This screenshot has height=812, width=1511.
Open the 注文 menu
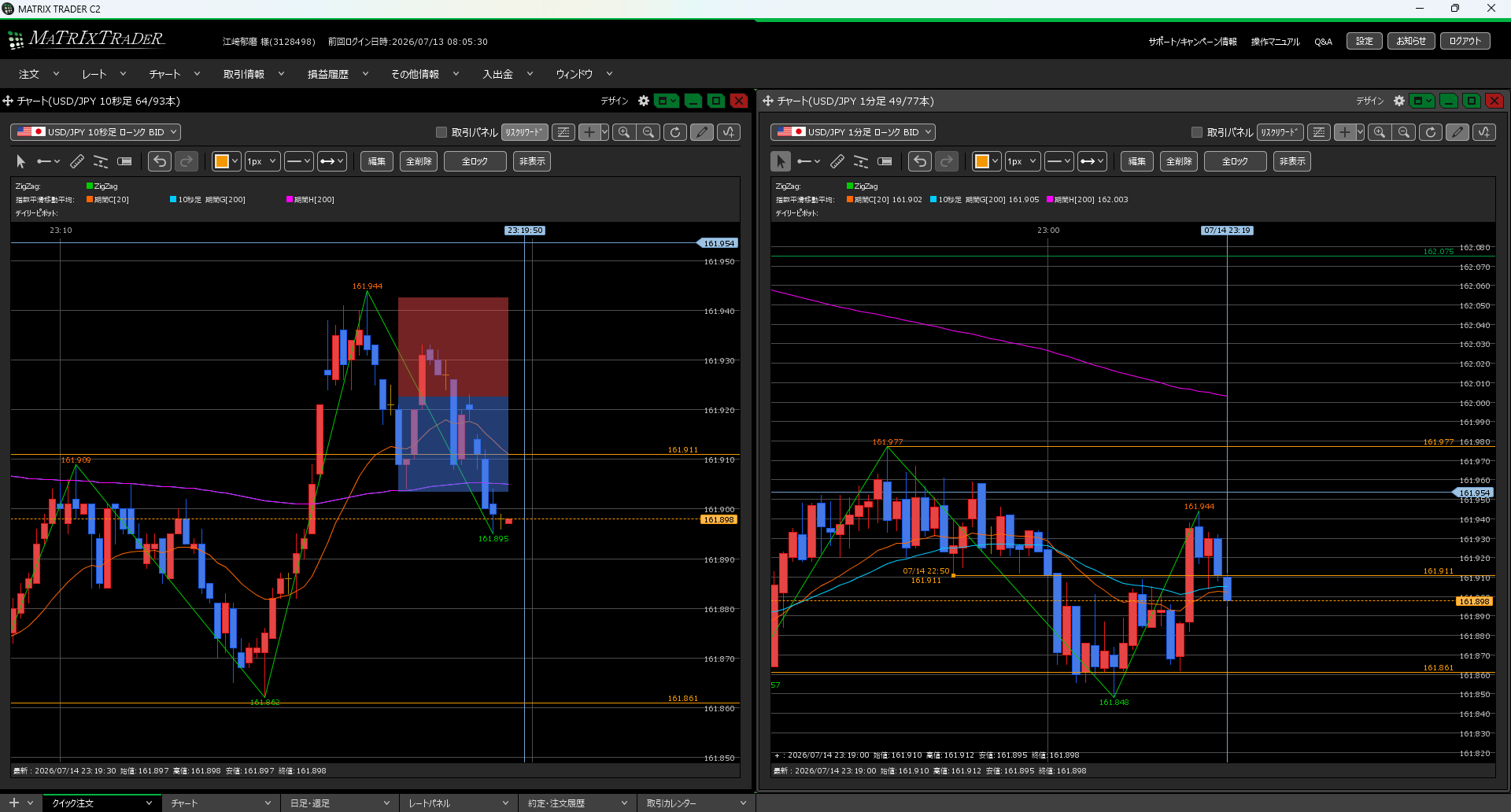pos(39,74)
